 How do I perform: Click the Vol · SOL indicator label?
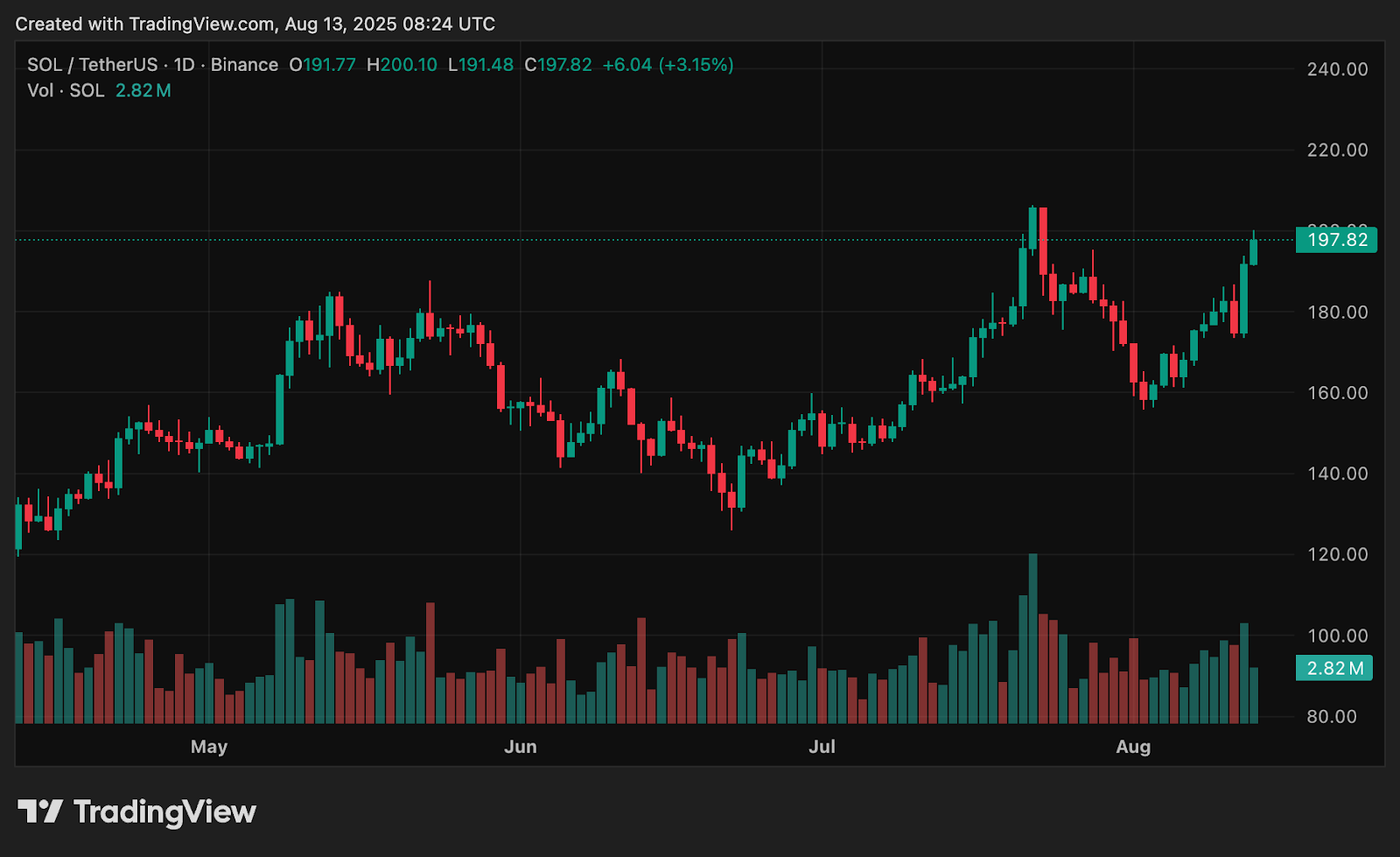pyautogui.click(x=66, y=91)
